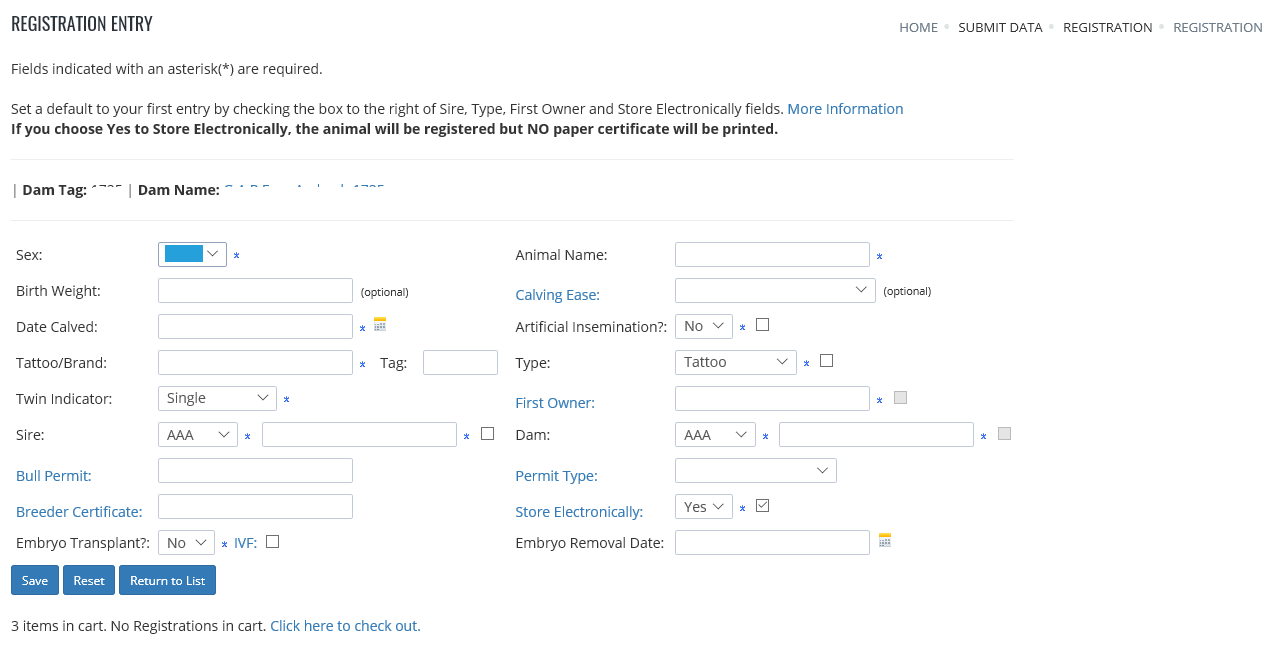Click the IVF label link
The width and height of the screenshot is (1276, 649).
click(x=245, y=542)
